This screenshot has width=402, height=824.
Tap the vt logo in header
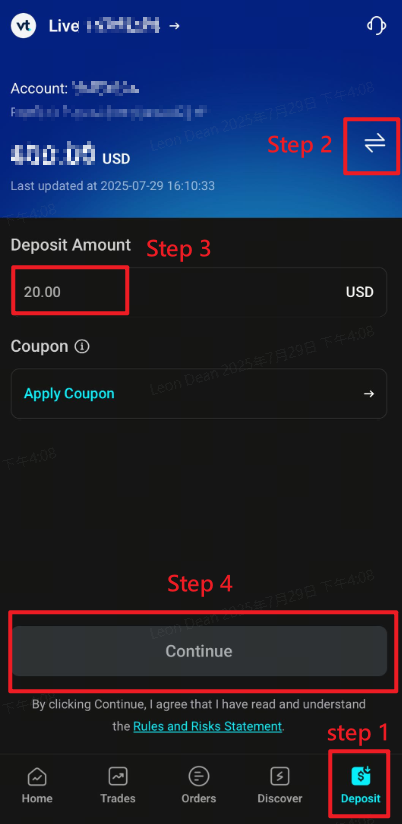pyautogui.click(x=23, y=26)
